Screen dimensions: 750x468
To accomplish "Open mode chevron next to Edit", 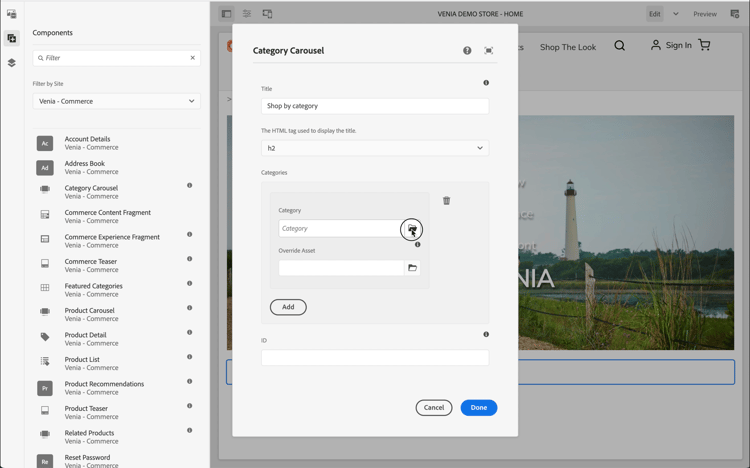I will click(676, 14).
